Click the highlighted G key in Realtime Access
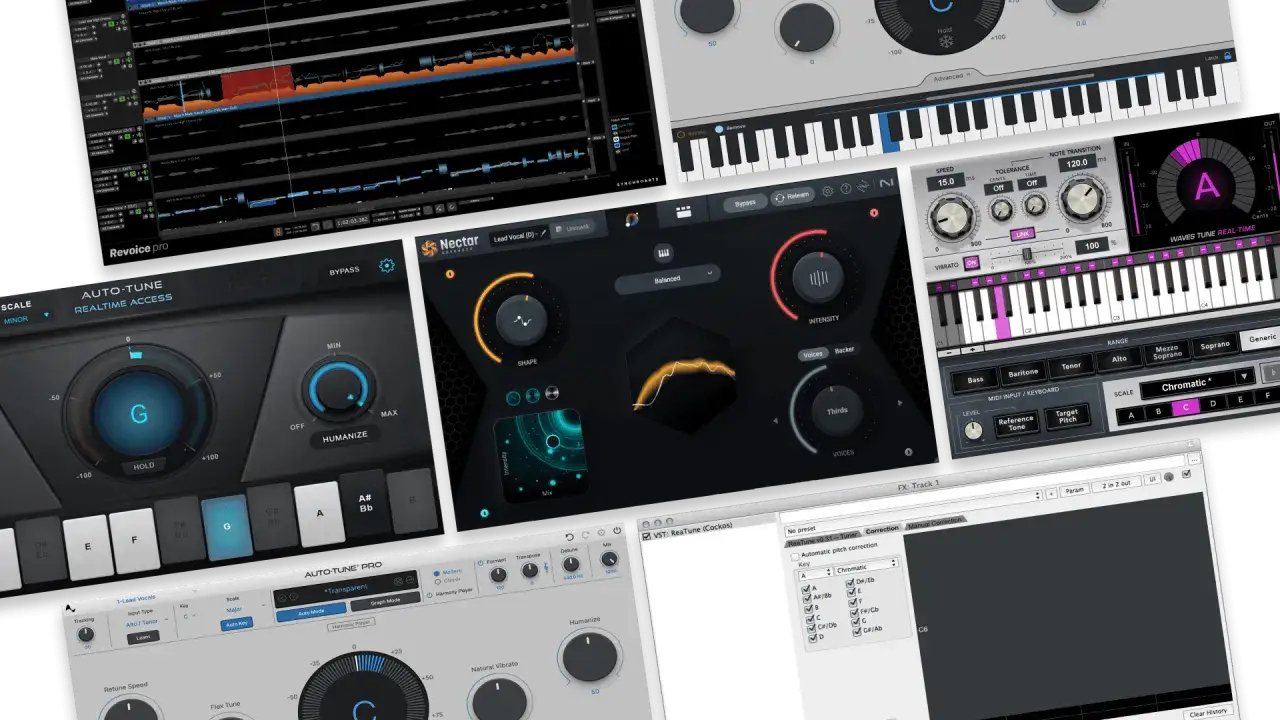1280x720 pixels. coord(227,527)
